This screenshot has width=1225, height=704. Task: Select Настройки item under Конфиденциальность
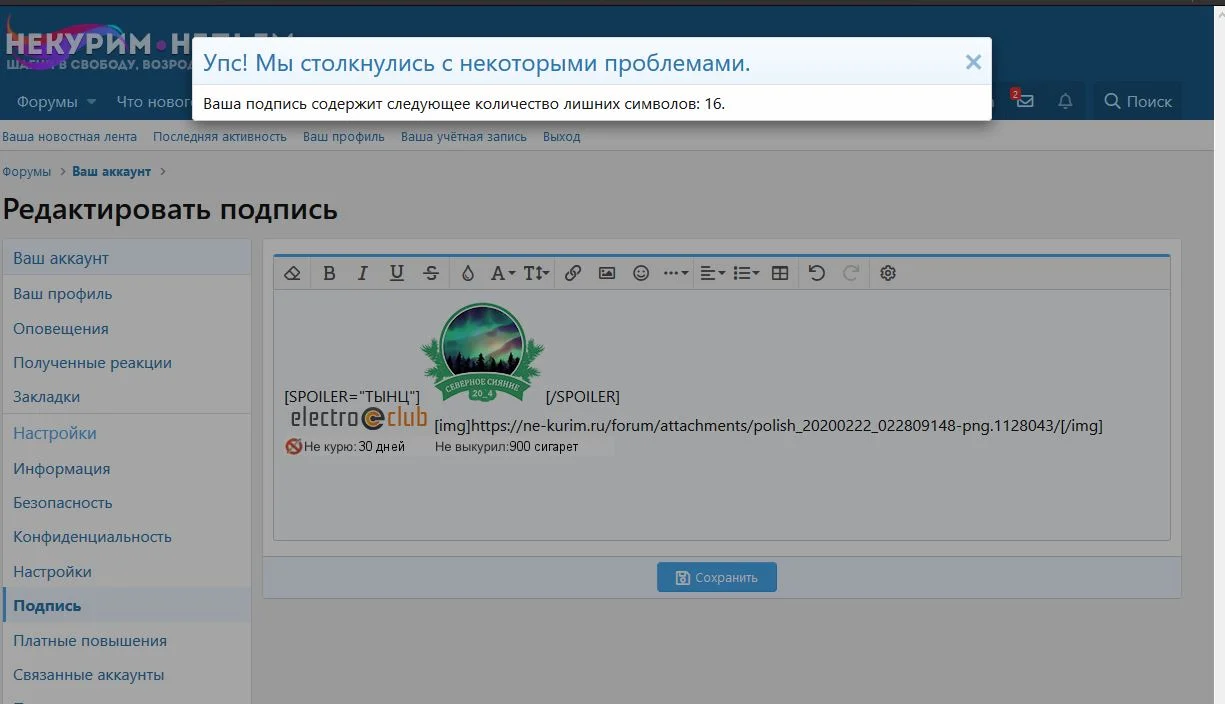click(127, 572)
